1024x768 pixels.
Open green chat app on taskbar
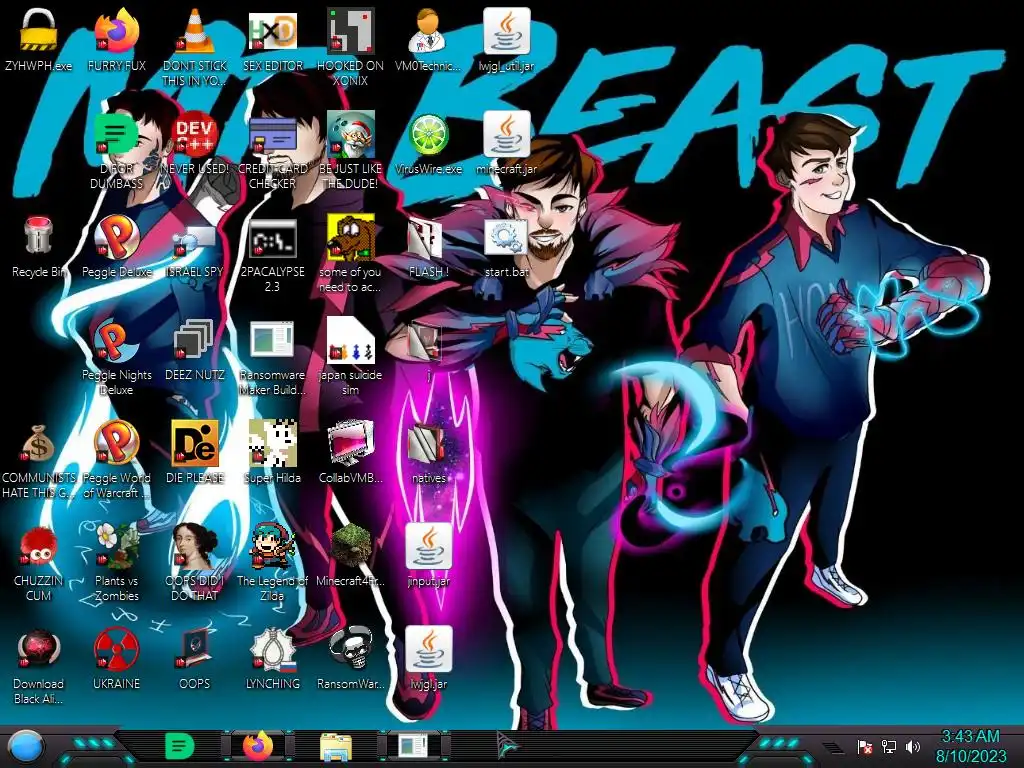[x=180, y=746]
